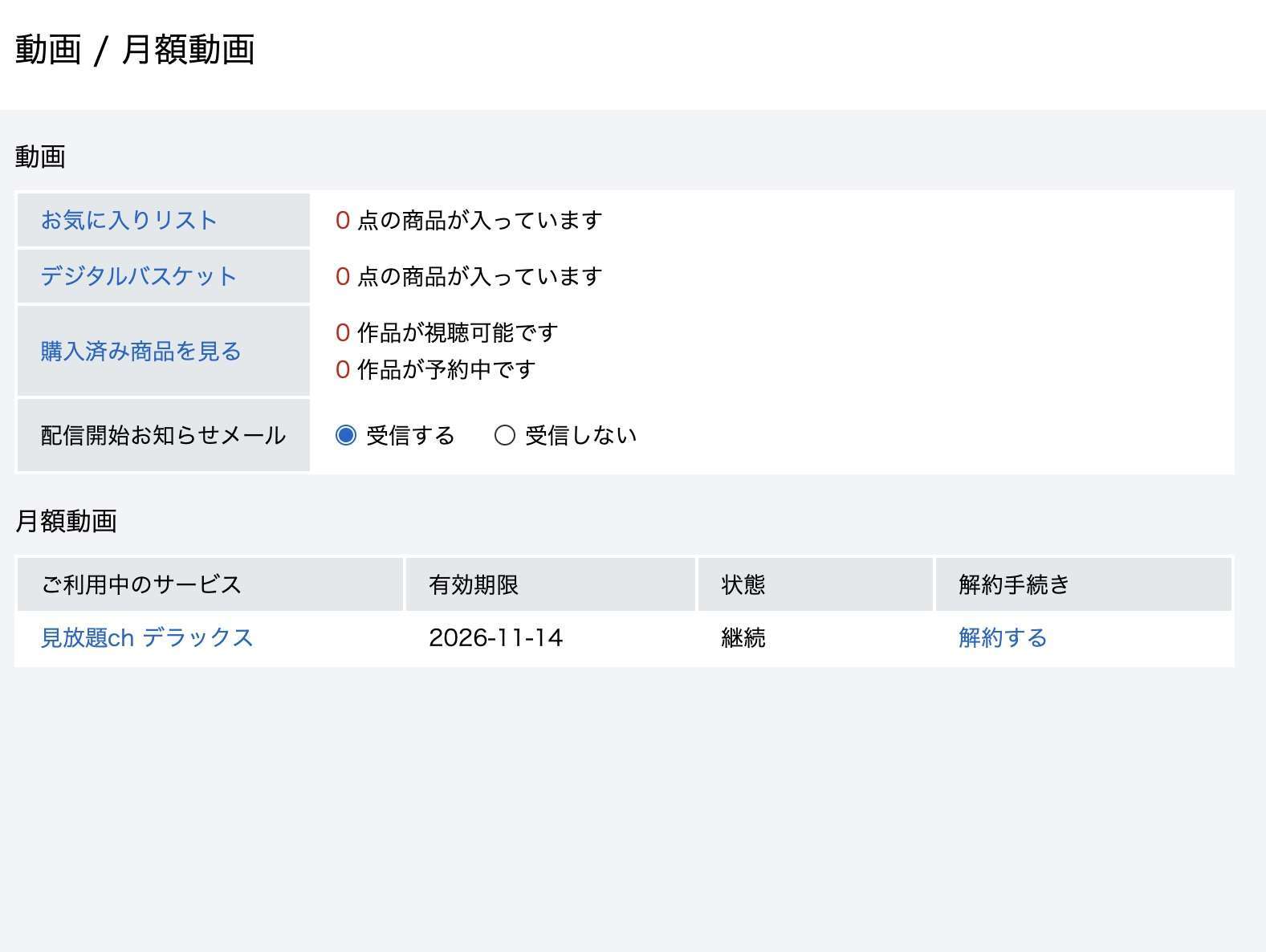Click the 月額動画 section heading
The height and width of the screenshot is (952, 1266).
point(66,521)
